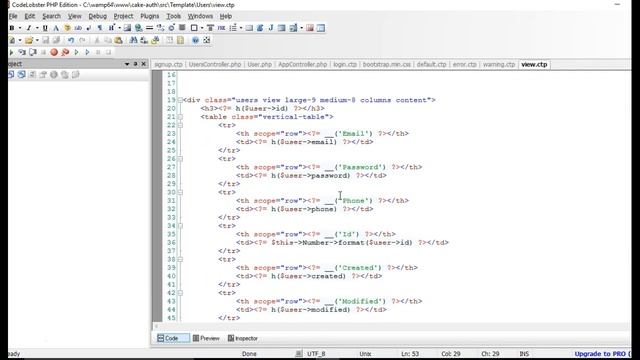
Task: Open the Tools menu
Action: [173, 16]
